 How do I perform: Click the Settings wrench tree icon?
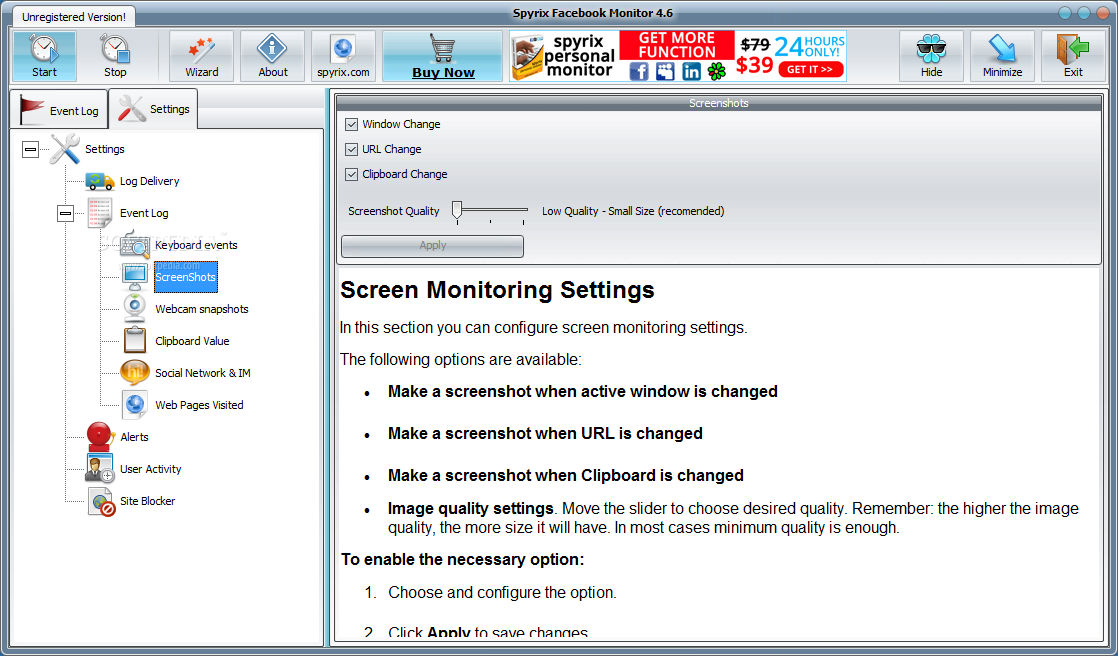65,148
